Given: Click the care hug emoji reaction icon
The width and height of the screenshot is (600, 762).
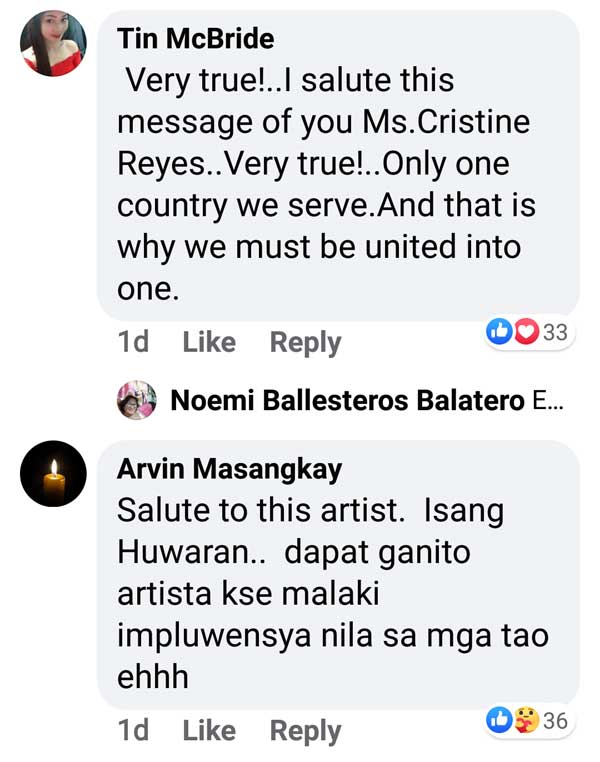Looking at the screenshot, I should click(x=527, y=720).
